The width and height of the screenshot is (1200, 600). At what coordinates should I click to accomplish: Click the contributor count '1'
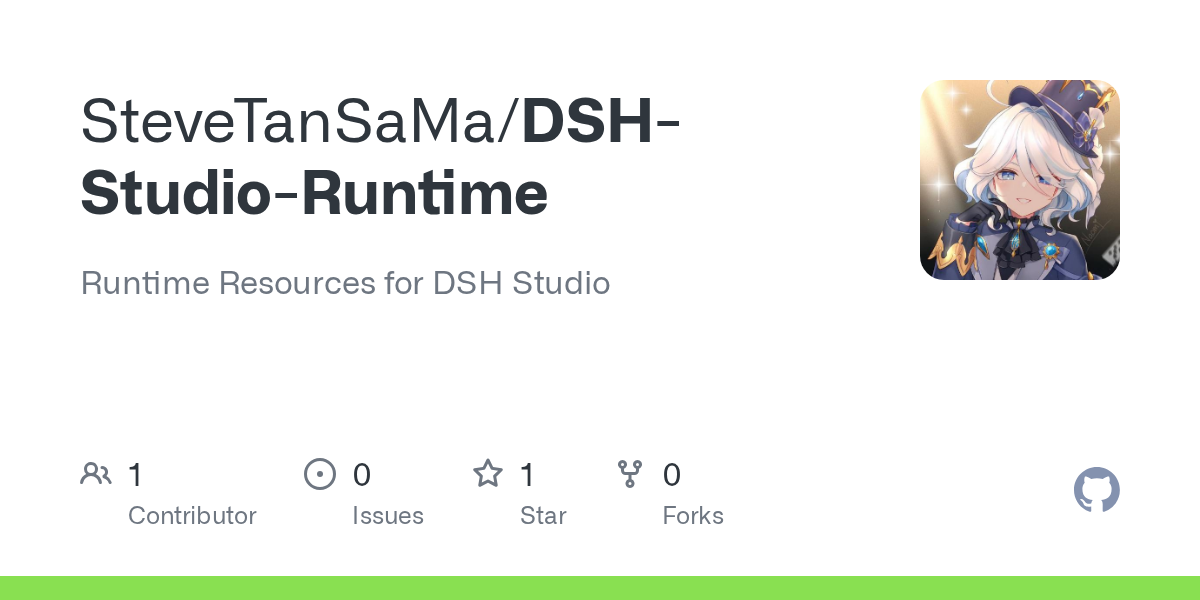(x=135, y=475)
